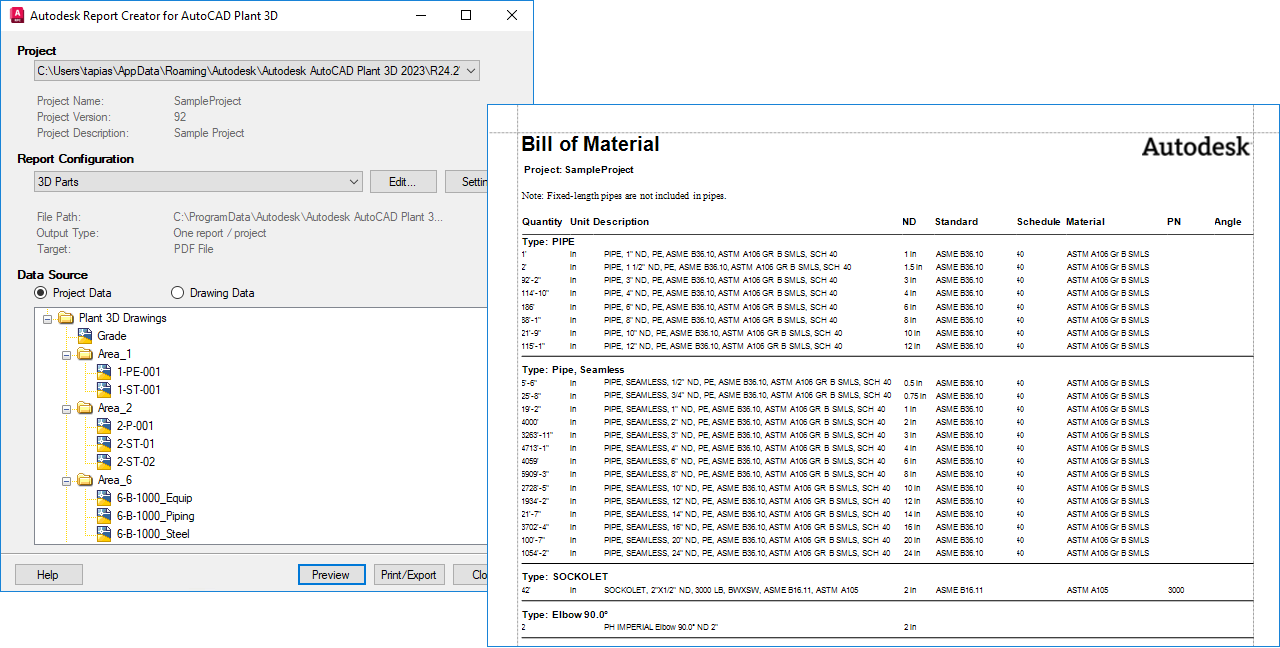Collapse the Area_6 tree node
Image resolution: width=1280 pixels, height=648 pixels.
click(x=67, y=480)
